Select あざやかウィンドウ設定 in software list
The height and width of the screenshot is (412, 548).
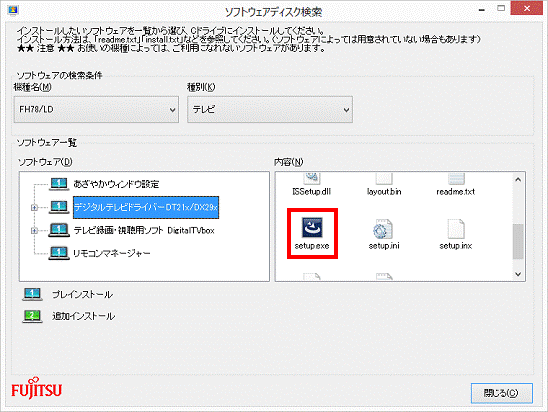point(116,184)
